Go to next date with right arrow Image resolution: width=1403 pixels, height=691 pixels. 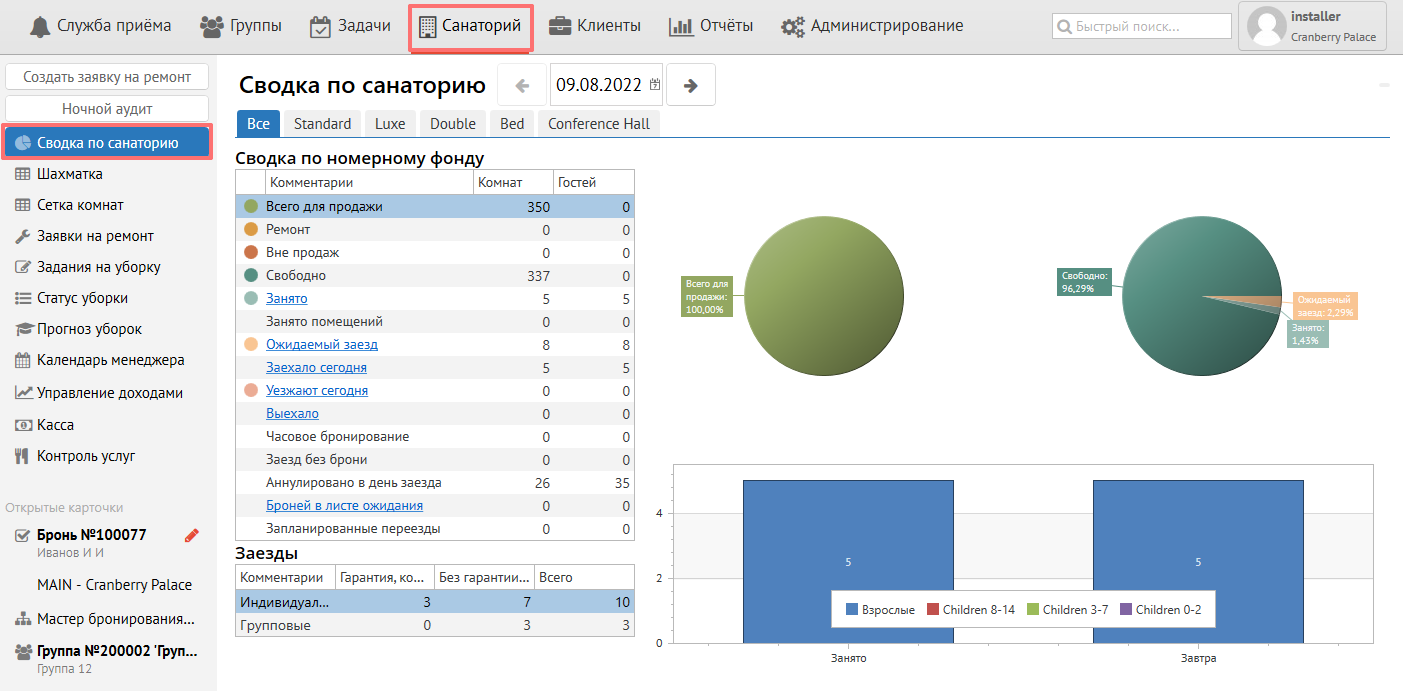[690, 85]
